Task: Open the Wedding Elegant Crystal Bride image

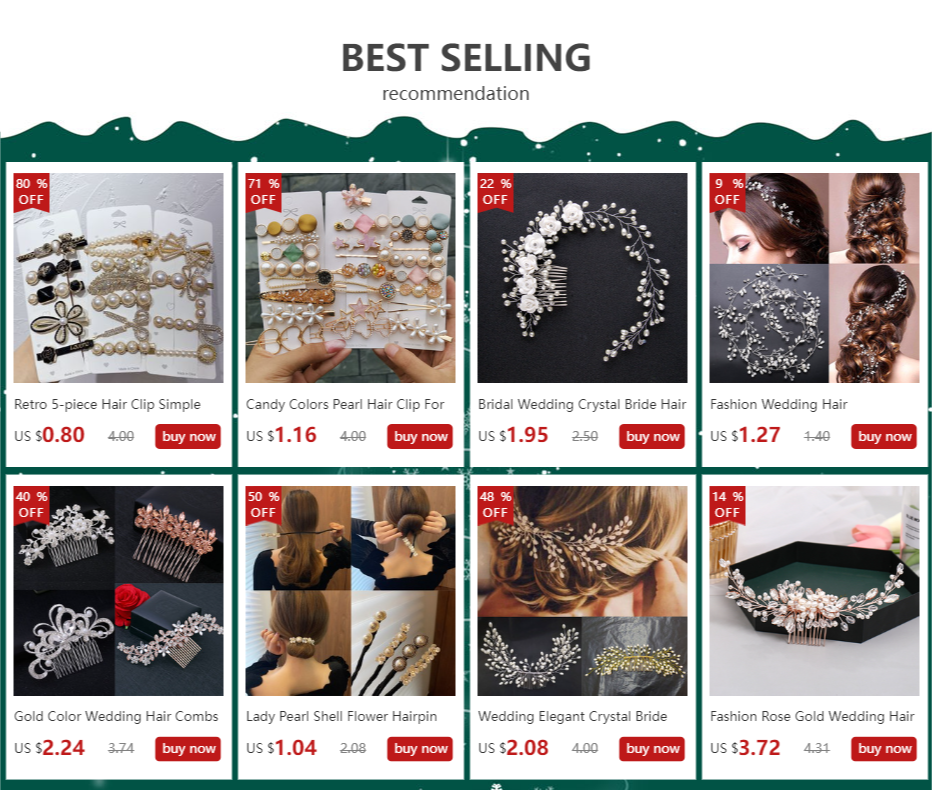Action: pyautogui.click(x=582, y=591)
